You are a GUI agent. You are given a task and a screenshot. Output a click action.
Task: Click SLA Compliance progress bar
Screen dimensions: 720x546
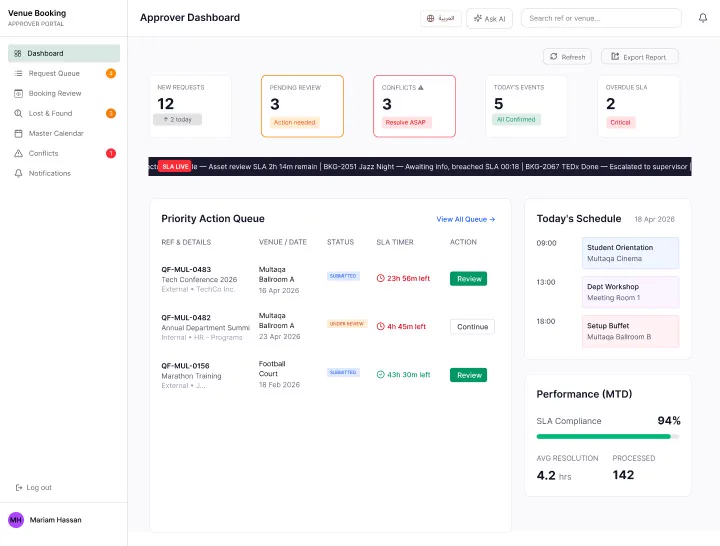point(608,436)
